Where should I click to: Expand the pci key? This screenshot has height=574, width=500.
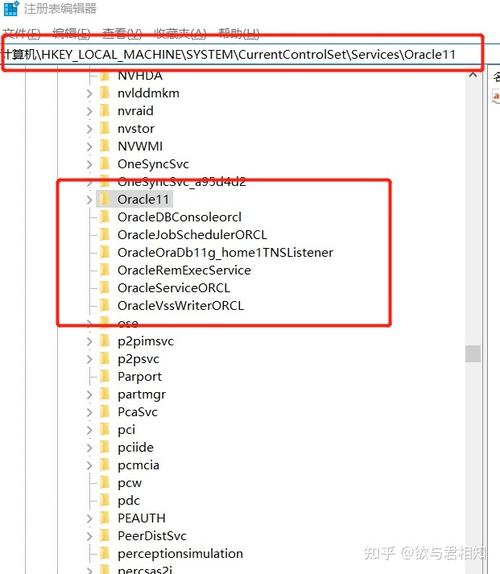[89, 430]
